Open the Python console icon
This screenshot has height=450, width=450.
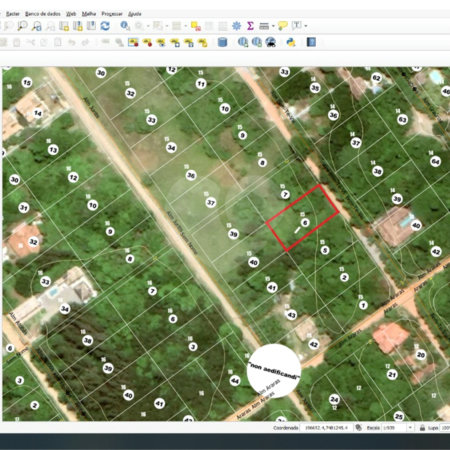[x=291, y=42]
